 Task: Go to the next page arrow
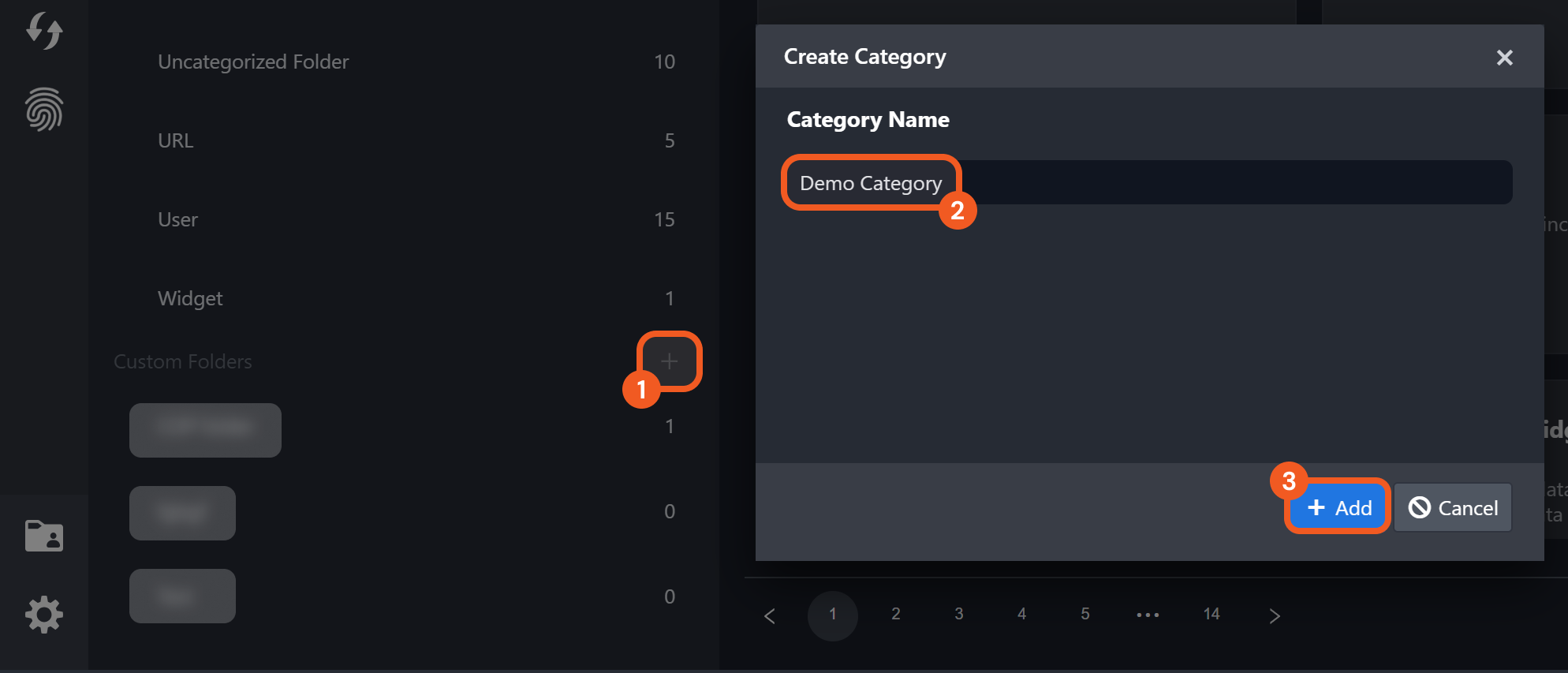1275,615
